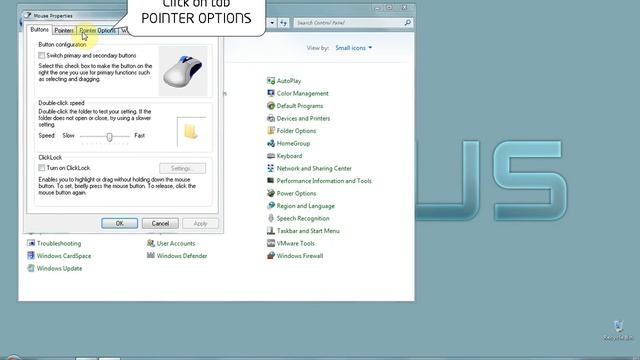Adjust the double-click speed slider handle

pyautogui.click(x=109, y=137)
